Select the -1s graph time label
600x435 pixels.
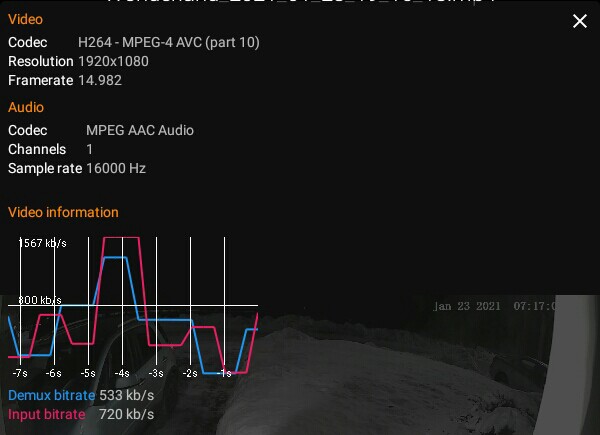point(224,373)
